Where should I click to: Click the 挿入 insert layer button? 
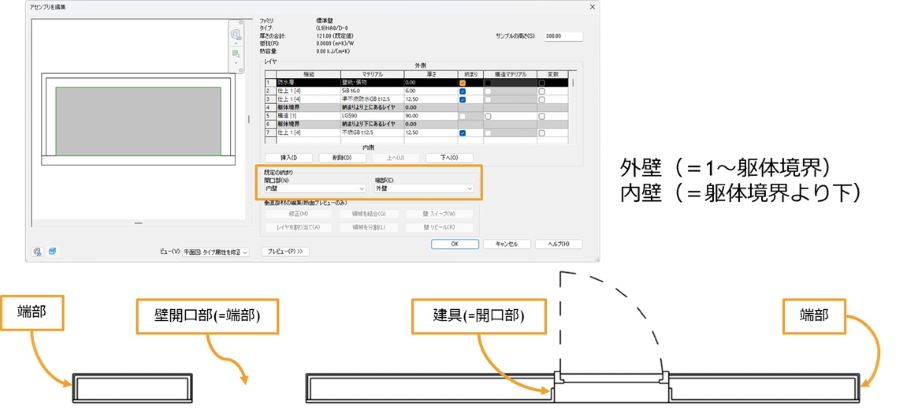[x=289, y=158]
